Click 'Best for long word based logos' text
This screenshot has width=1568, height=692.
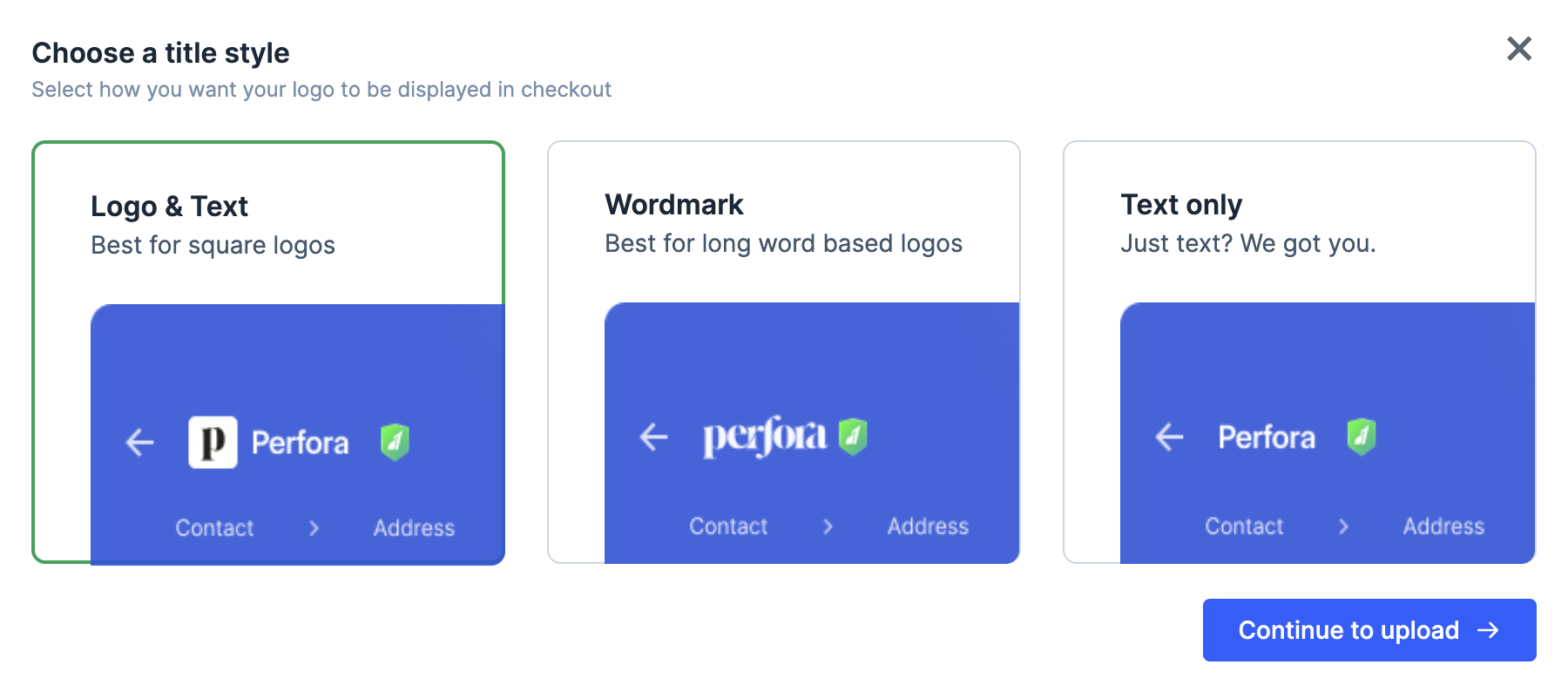pos(784,244)
